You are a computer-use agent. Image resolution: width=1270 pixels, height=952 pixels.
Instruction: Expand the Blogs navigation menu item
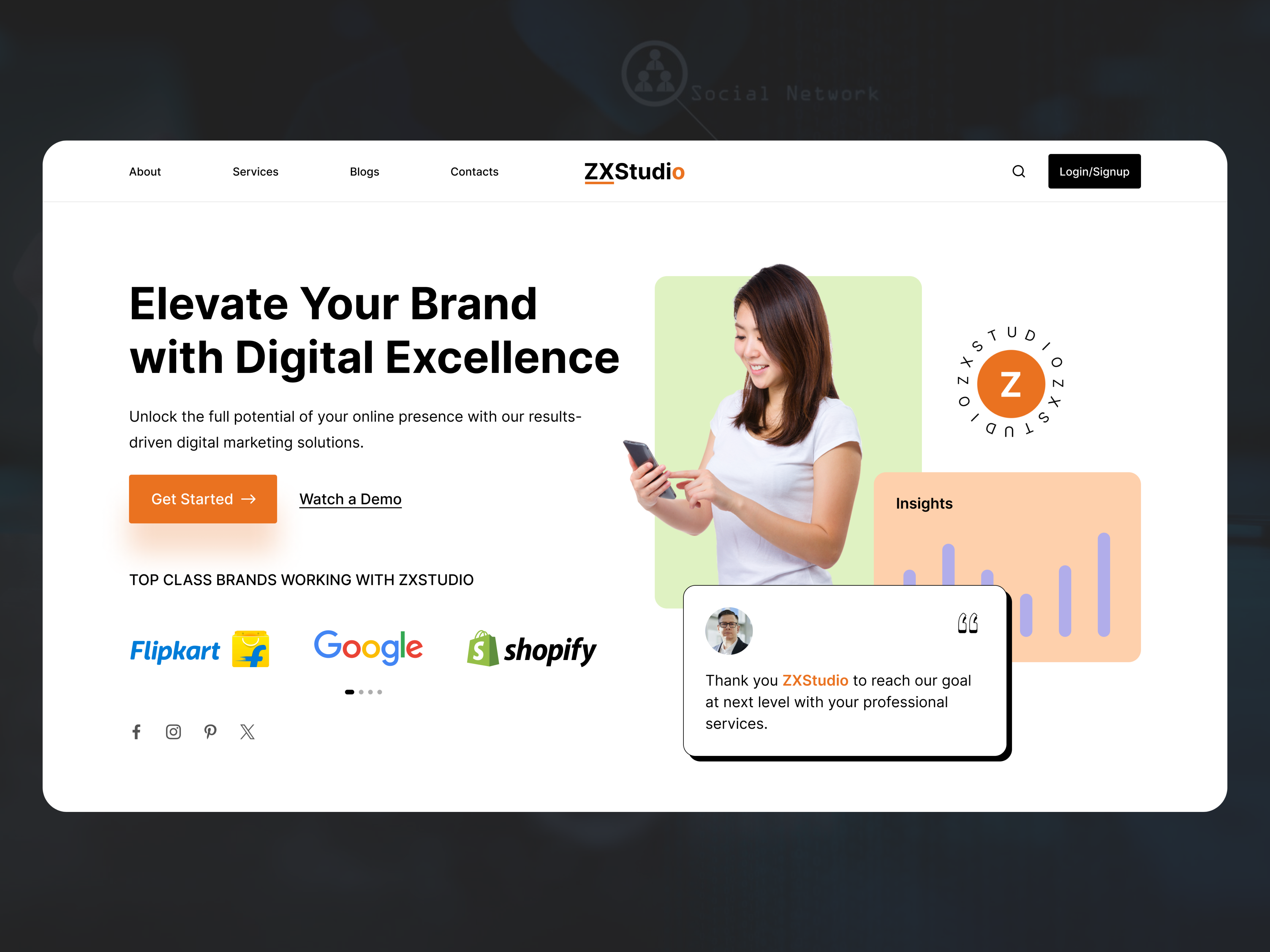364,171
